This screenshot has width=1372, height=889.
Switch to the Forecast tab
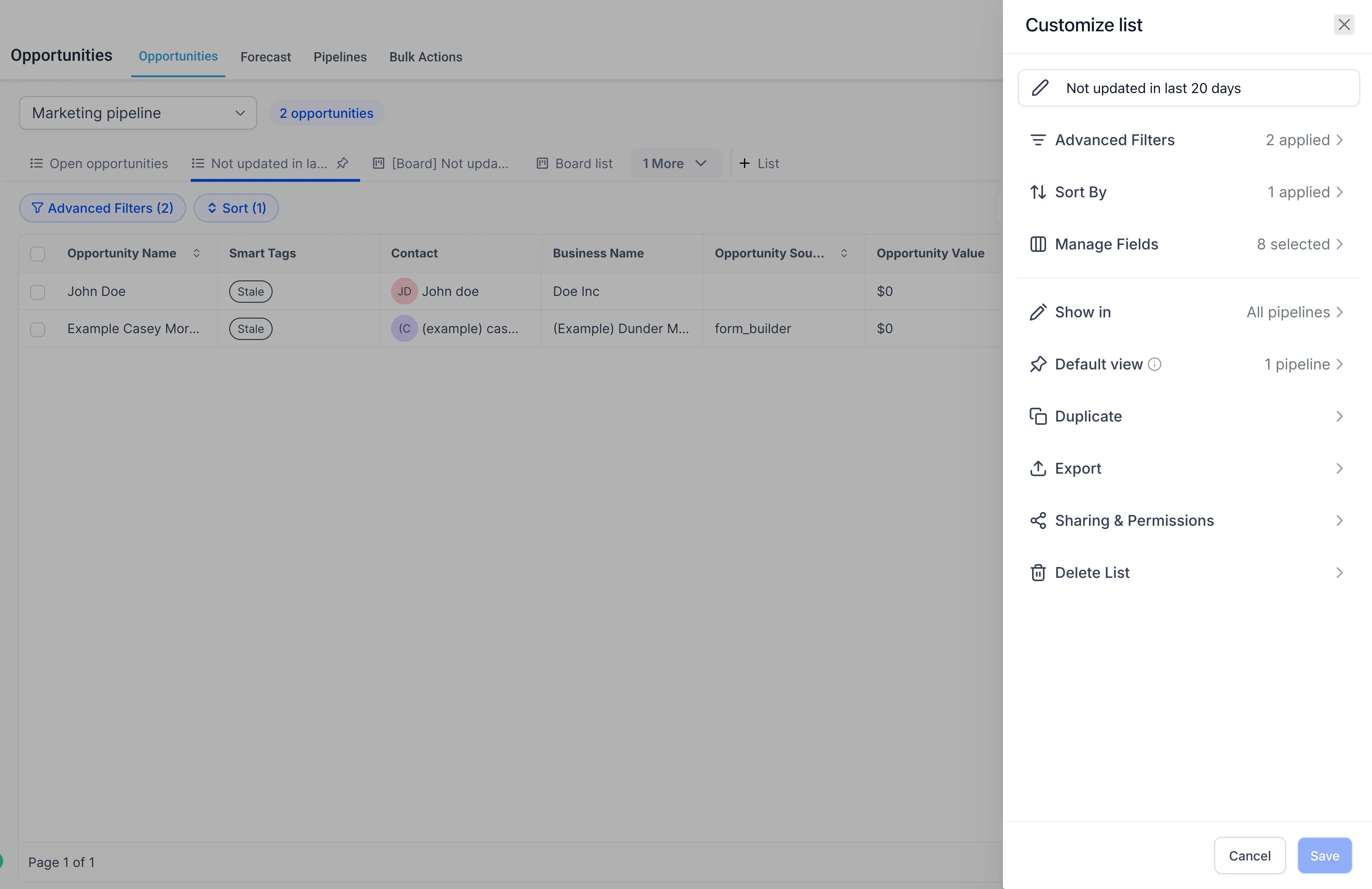click(x=266, y=56)
